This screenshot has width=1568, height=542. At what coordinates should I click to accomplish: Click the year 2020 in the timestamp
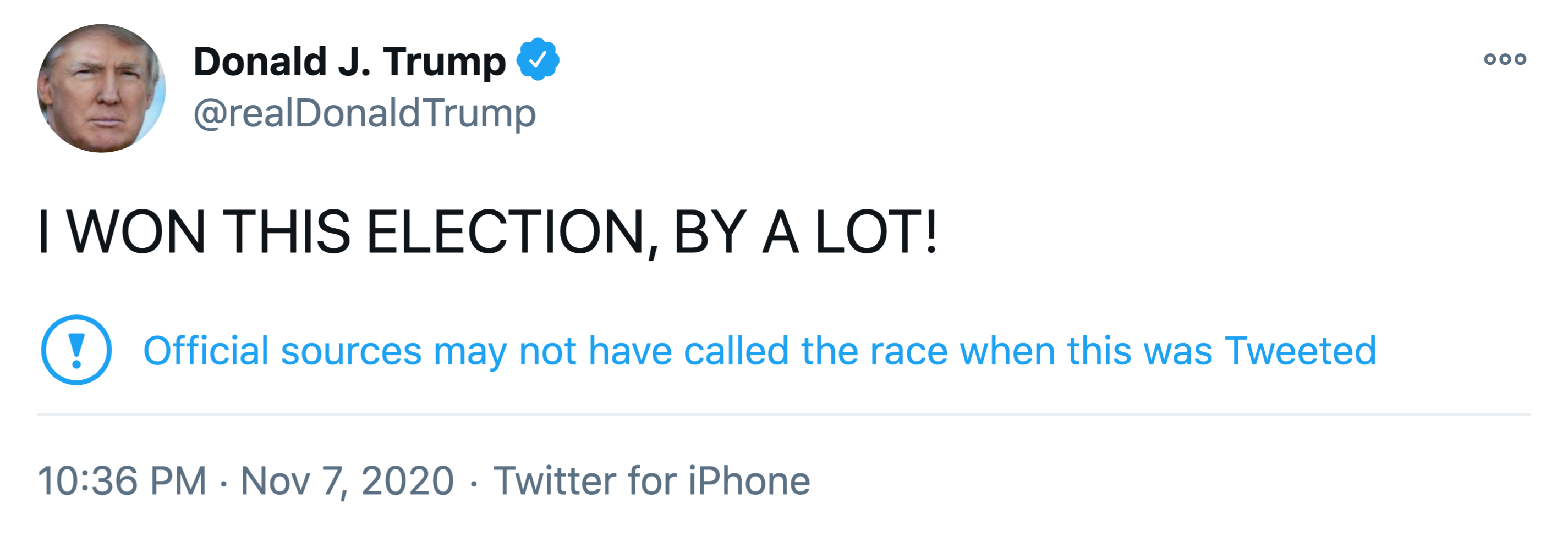[x=407, y=480]
